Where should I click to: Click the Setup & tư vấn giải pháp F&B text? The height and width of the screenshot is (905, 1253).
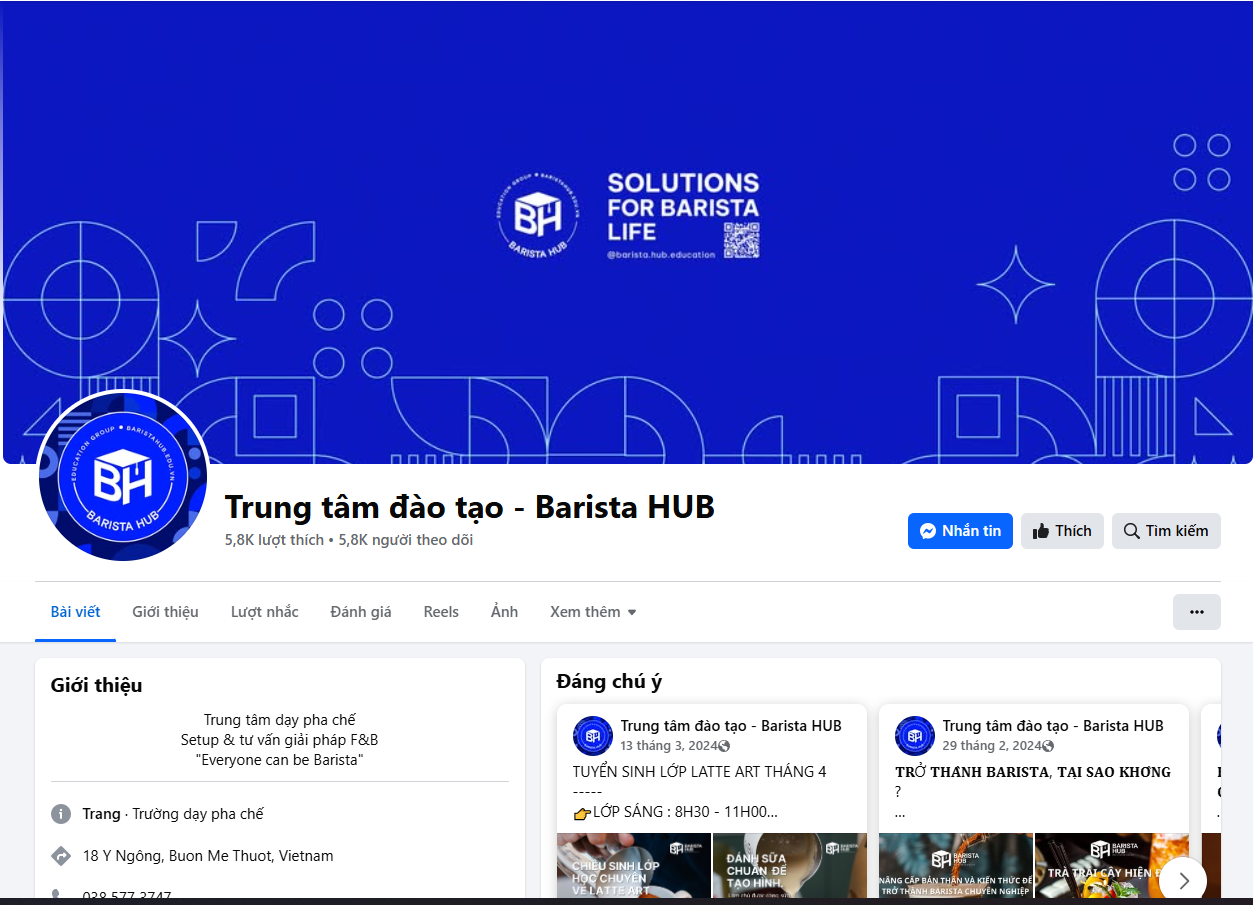click(x=280, y=740)
